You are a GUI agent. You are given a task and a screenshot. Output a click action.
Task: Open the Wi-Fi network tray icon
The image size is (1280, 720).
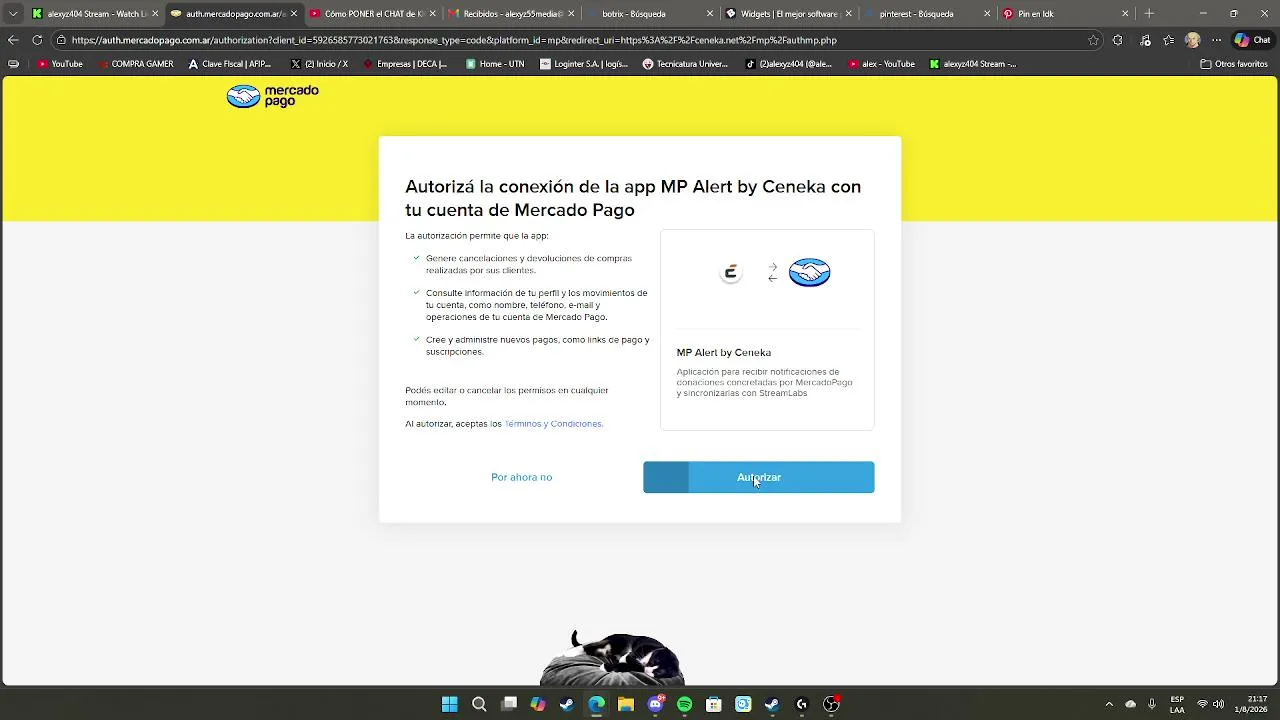[x=1202, y=704]
